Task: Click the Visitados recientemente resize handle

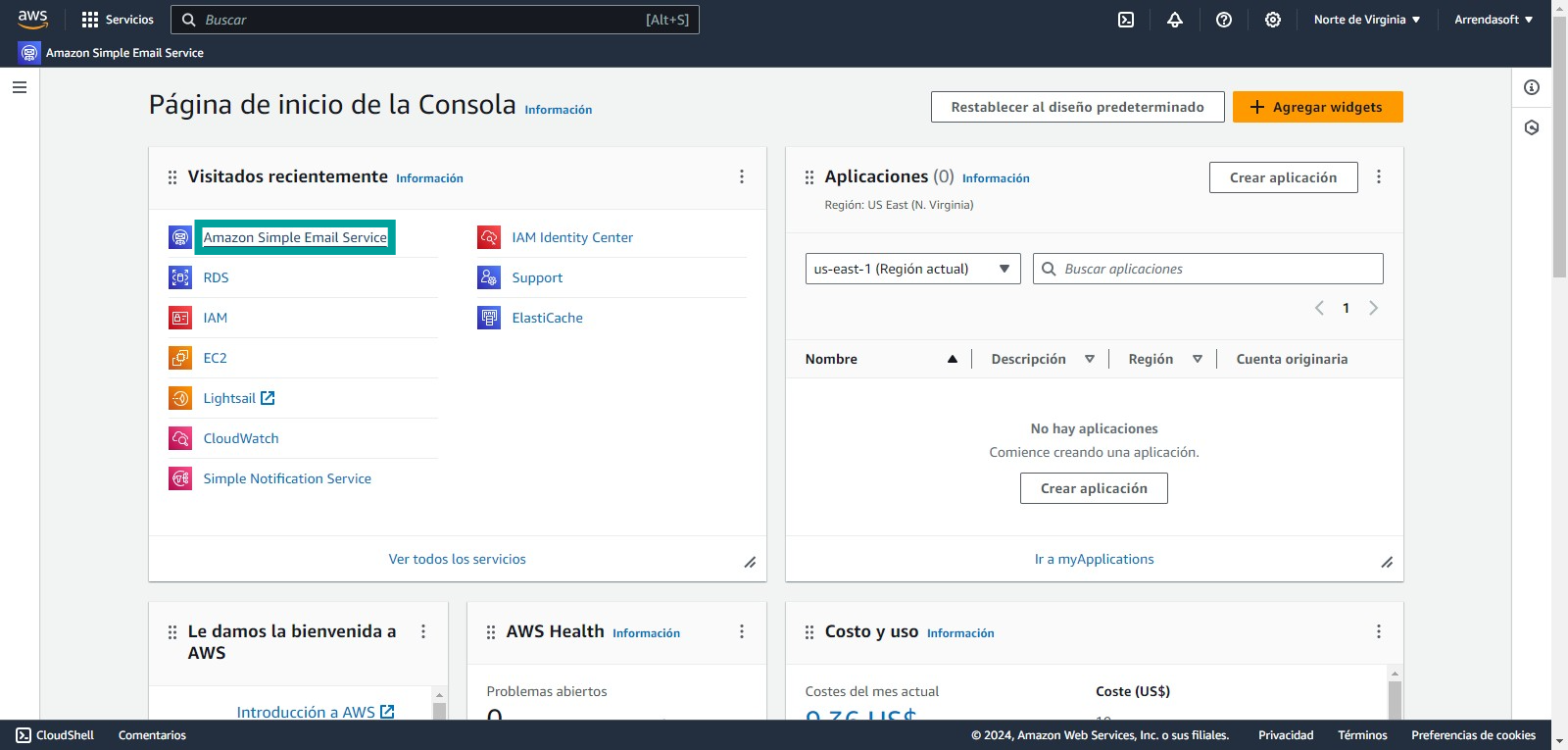Action: [750, 562]
